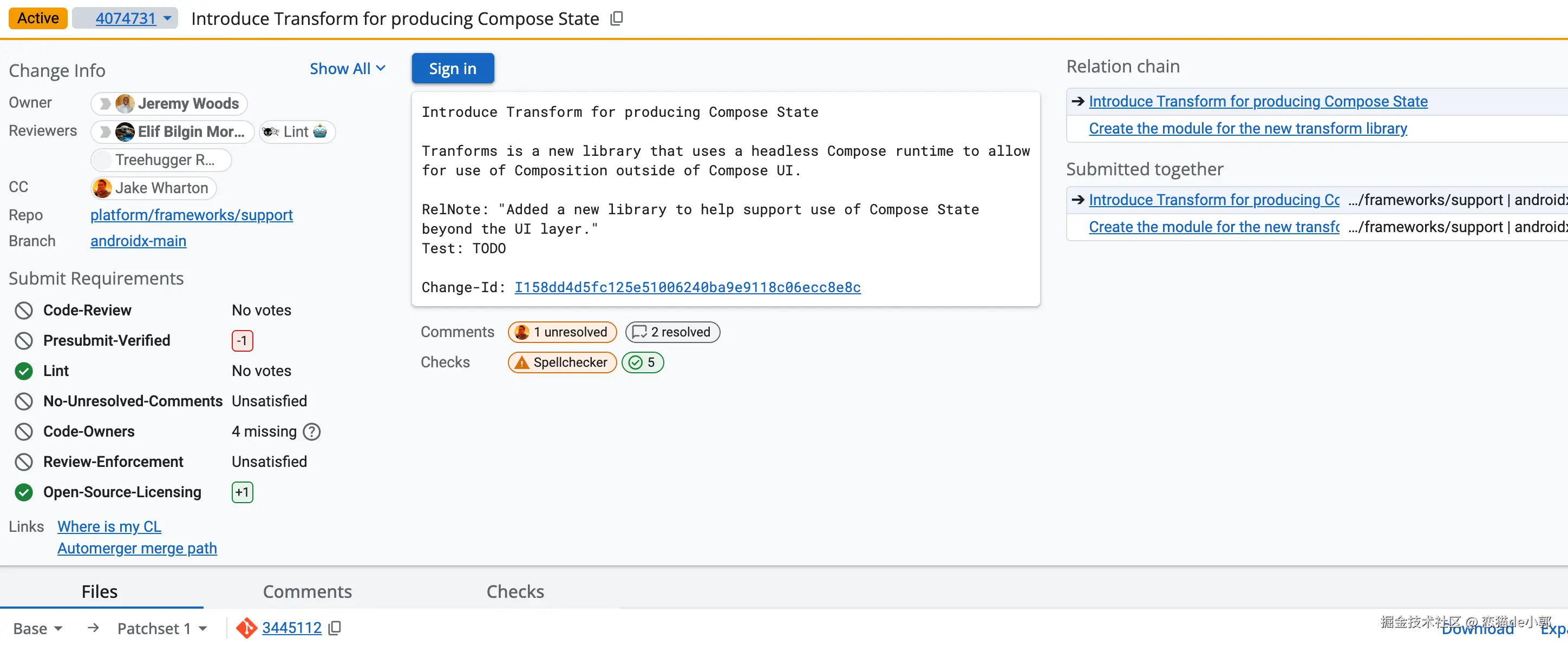Switch to the Checks tab
1568x646 pixels.
click(515, 591)
